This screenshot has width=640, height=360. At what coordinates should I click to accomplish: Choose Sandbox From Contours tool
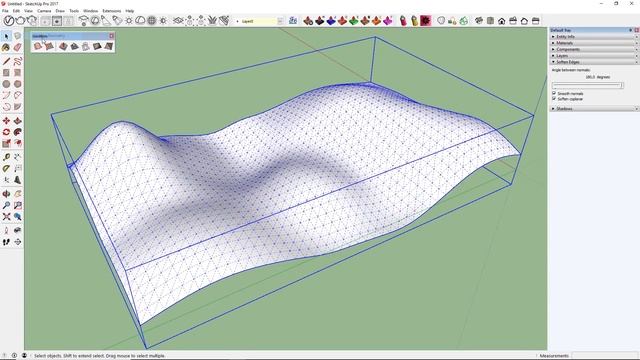click(x=38, y=46)
